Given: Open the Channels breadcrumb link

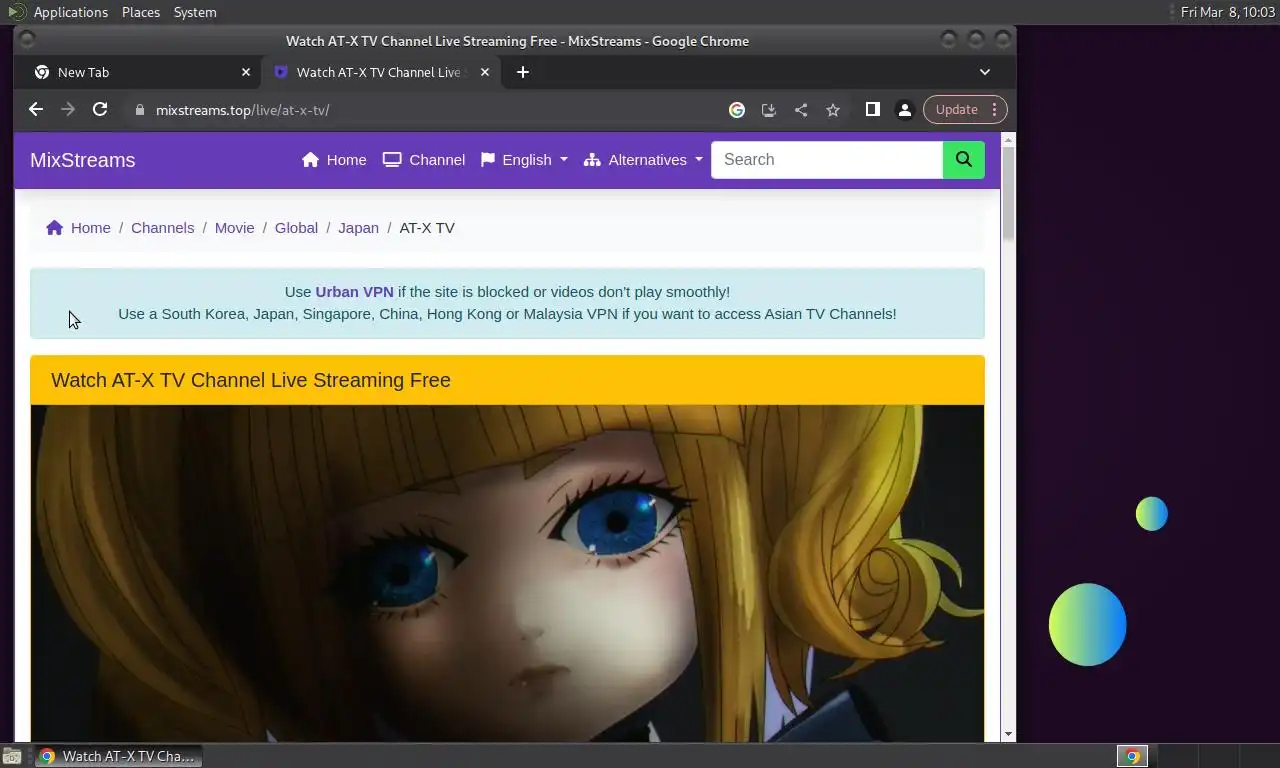Looking at the screenshot, I should [163, 228].
